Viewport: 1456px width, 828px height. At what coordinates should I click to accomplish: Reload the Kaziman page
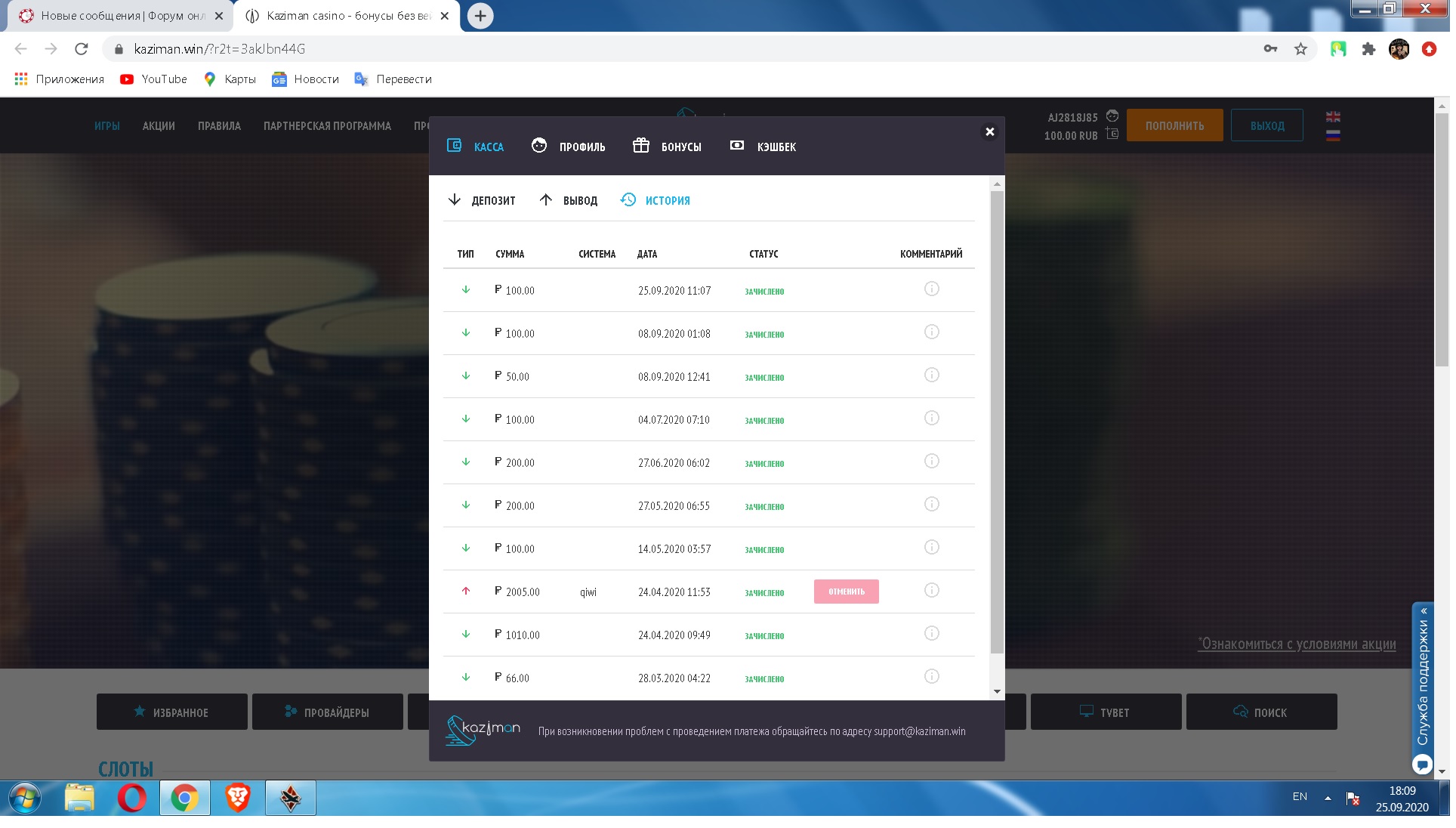[82, 49]
